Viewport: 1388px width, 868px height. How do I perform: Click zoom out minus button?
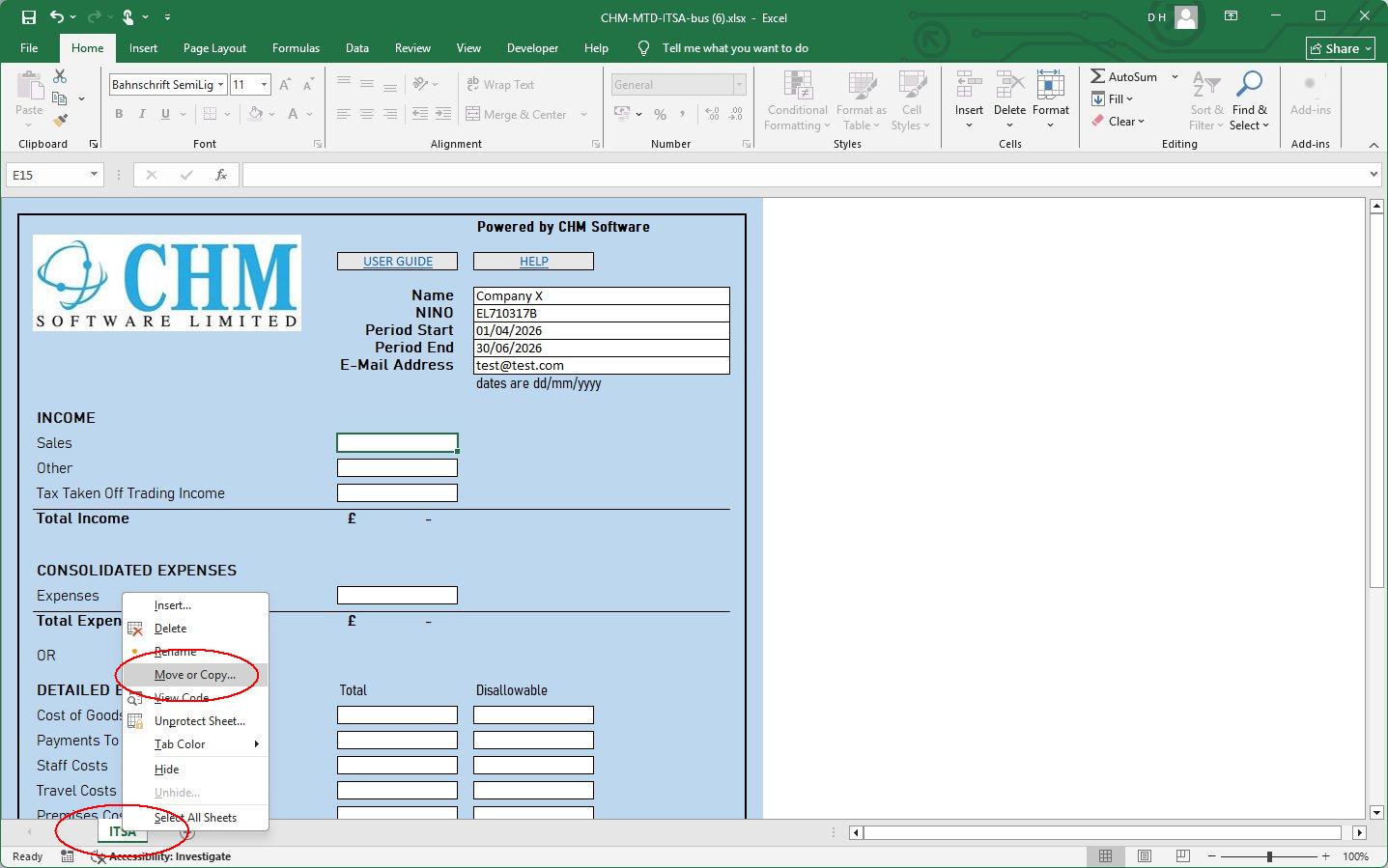(x=1212, y=856)
